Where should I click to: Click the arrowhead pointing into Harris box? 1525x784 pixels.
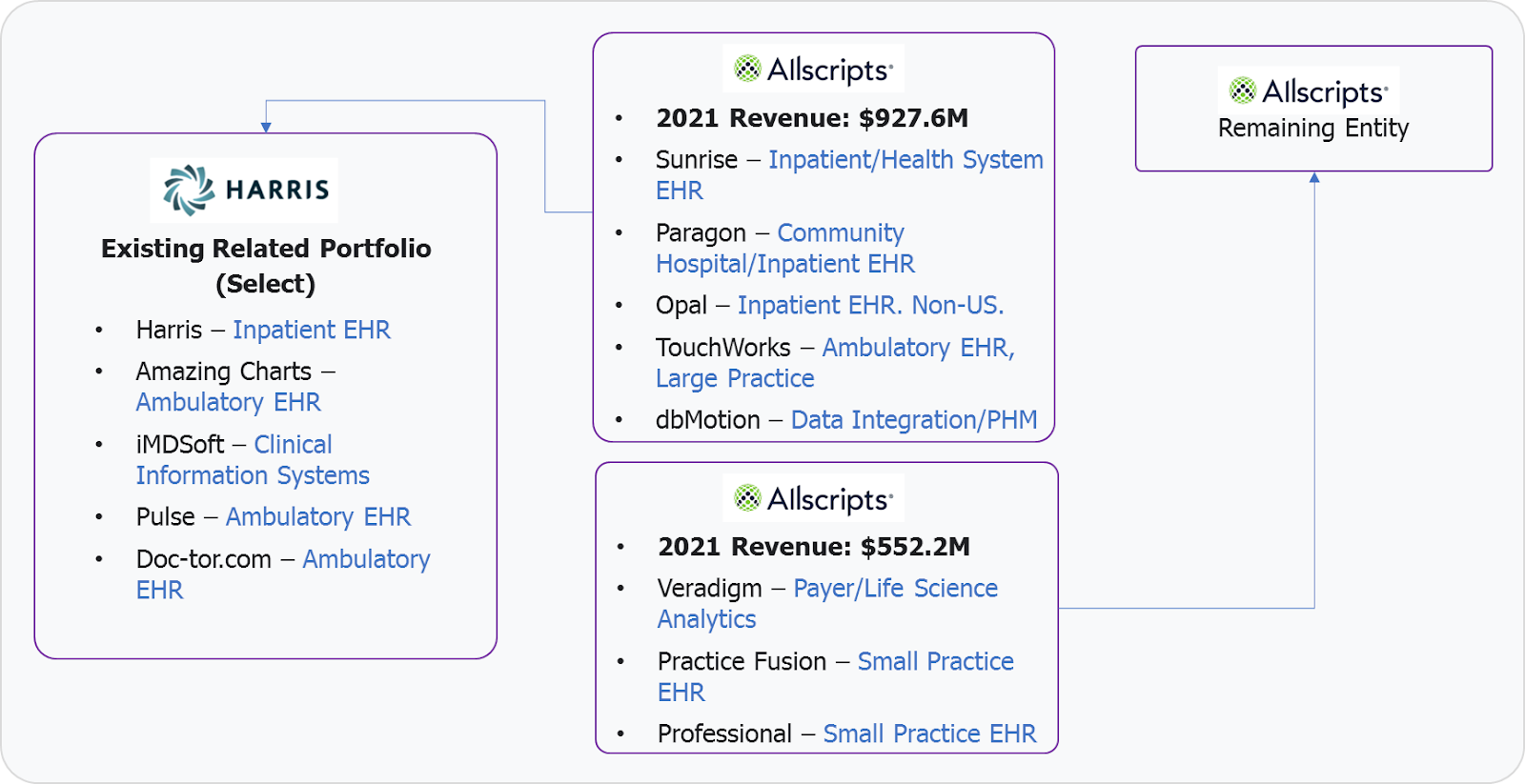(266, 127)
